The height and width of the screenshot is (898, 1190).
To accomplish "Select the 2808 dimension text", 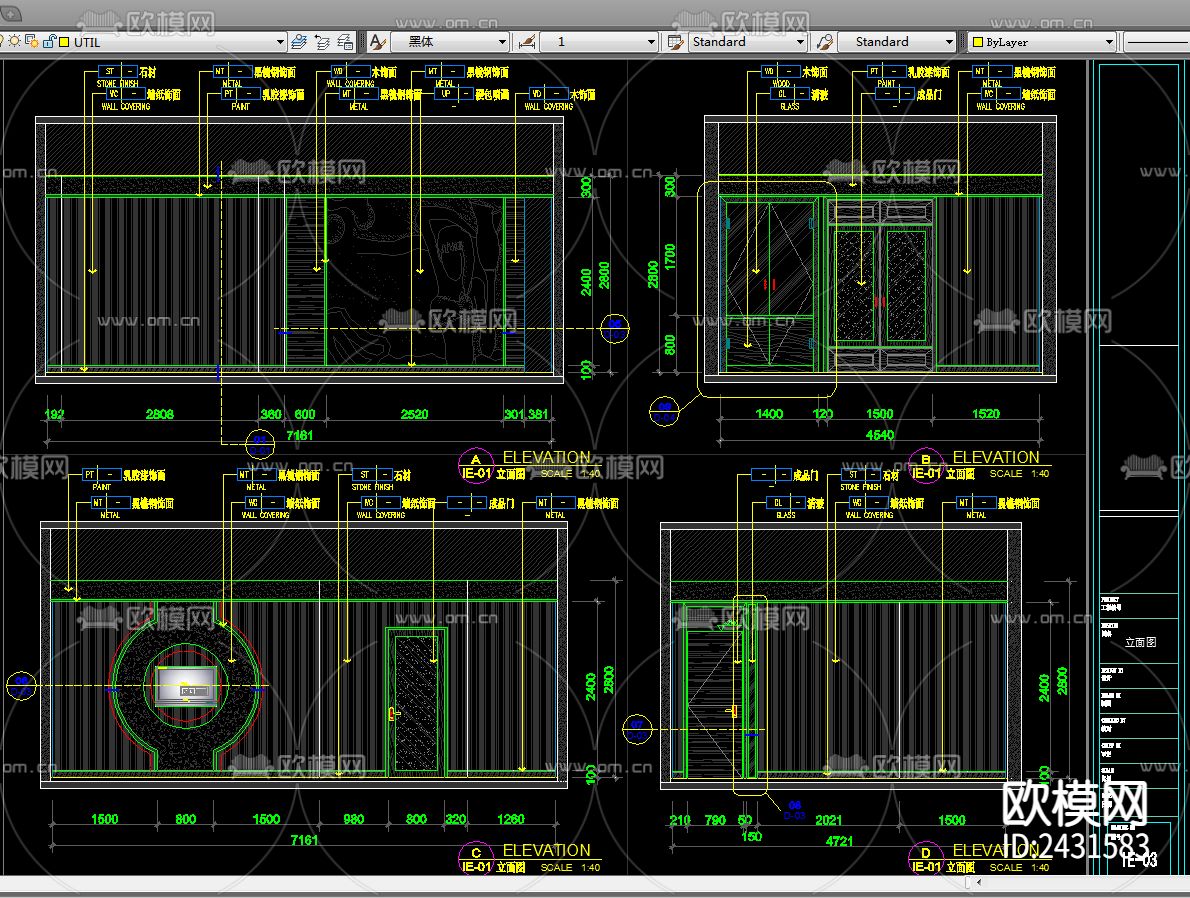I will click(159, 414).
